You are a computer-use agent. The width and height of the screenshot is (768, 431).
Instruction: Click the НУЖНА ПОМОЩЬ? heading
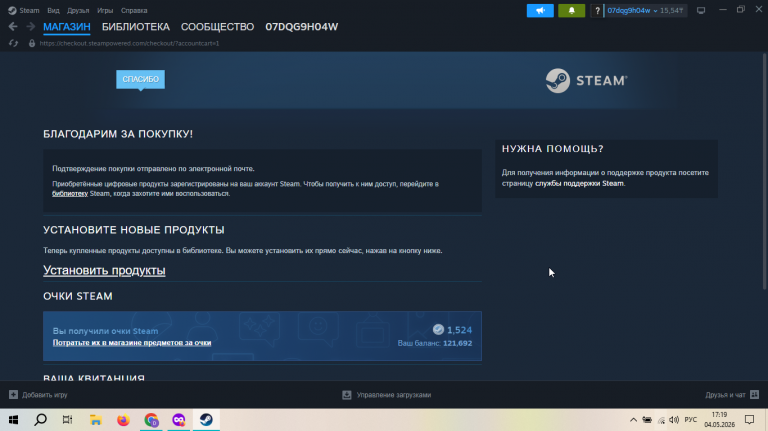(x=552, y=148)
